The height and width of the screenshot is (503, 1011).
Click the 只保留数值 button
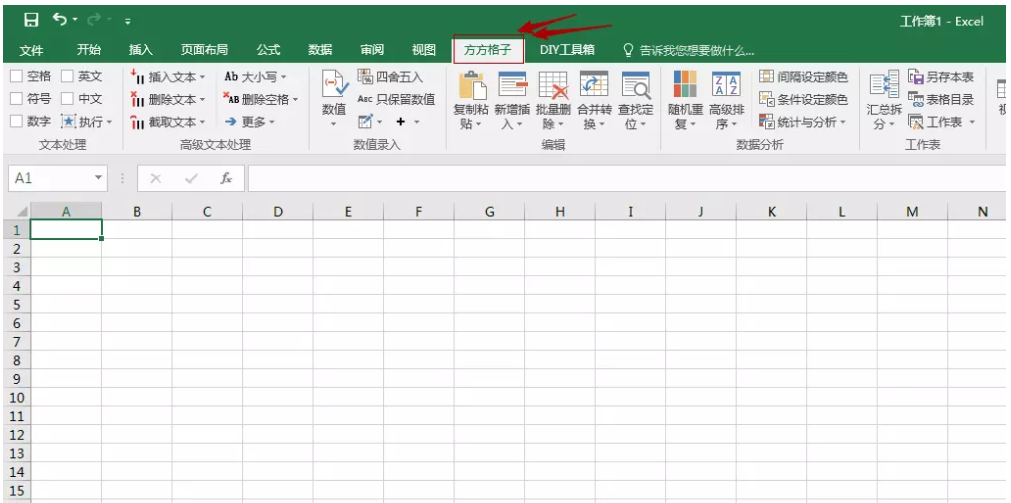click(x=396, y=99)
